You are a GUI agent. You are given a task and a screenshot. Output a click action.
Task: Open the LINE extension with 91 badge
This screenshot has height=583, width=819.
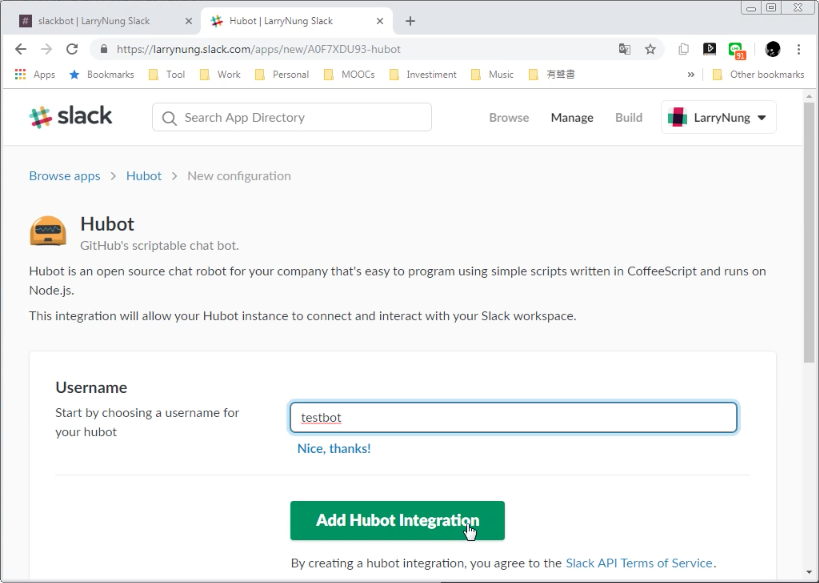736,50
